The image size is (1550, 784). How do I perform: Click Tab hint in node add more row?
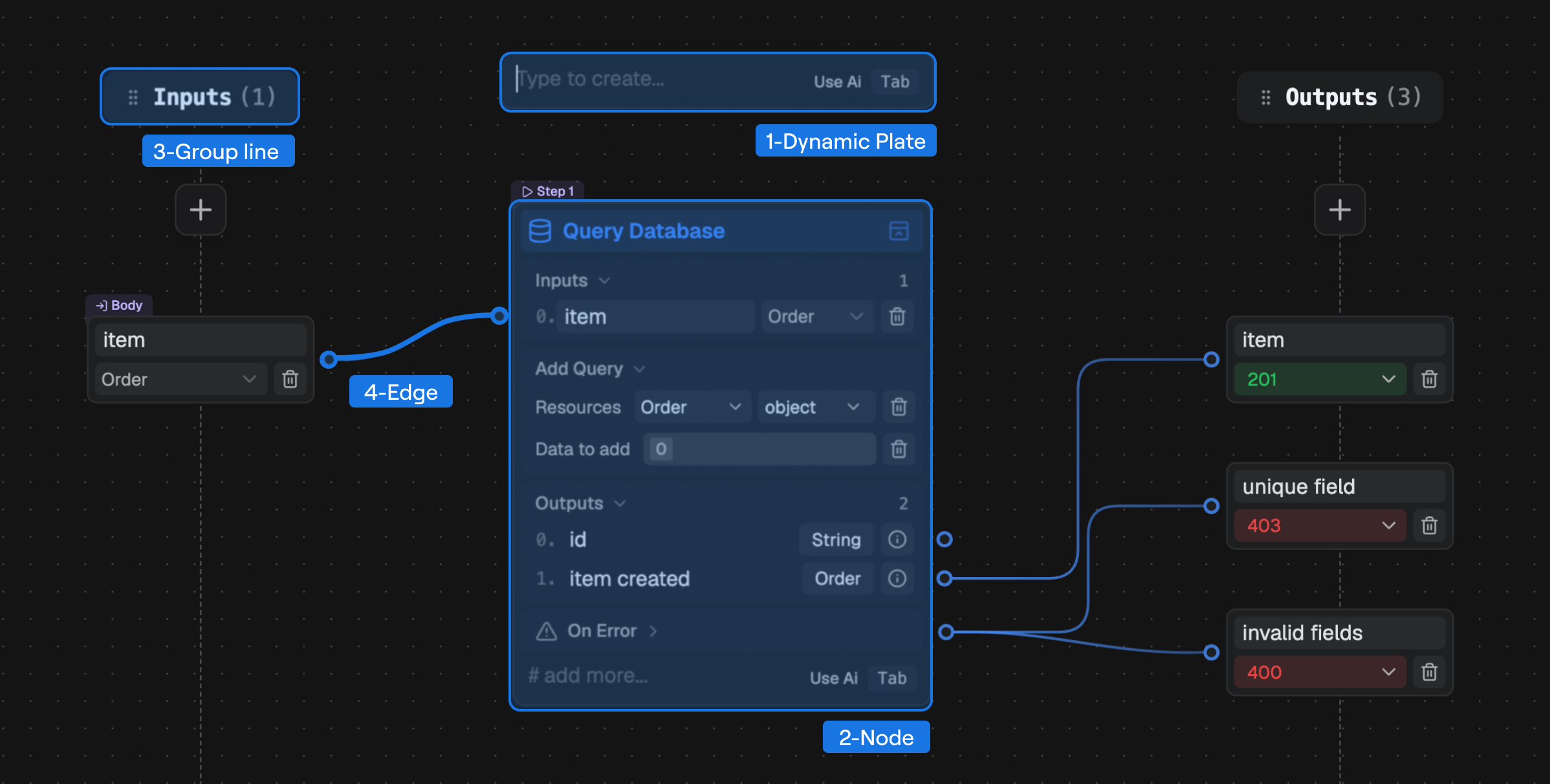(892, 678)
